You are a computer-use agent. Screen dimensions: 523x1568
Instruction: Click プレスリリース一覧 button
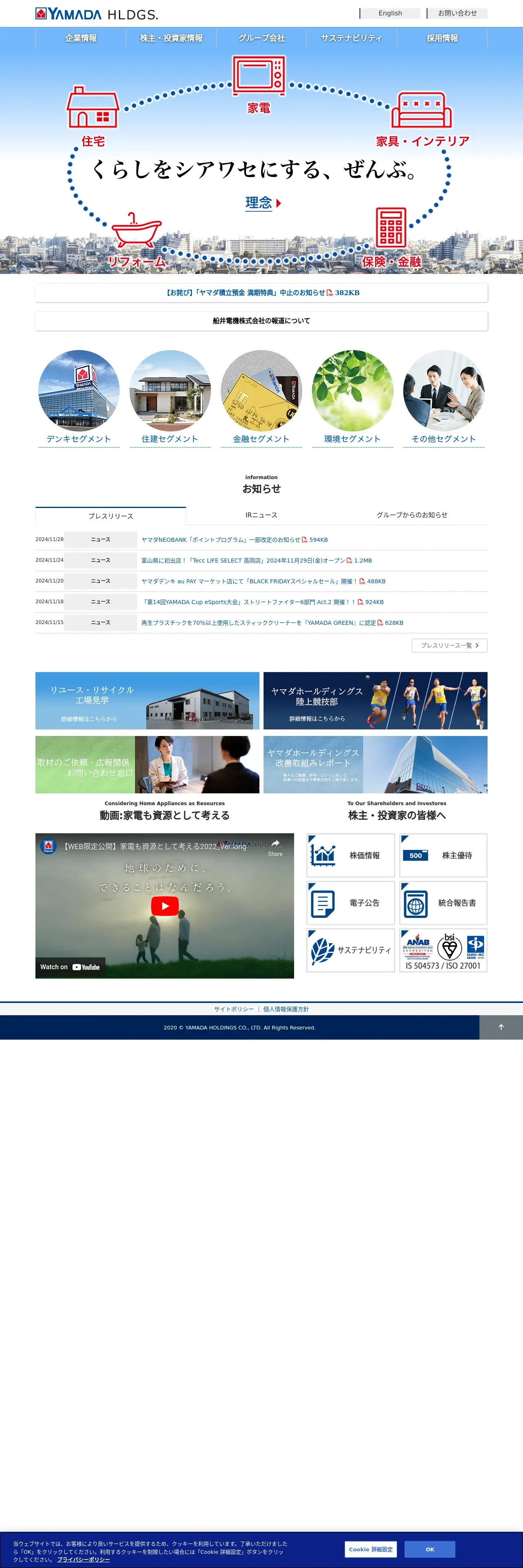tap(449, 645)
